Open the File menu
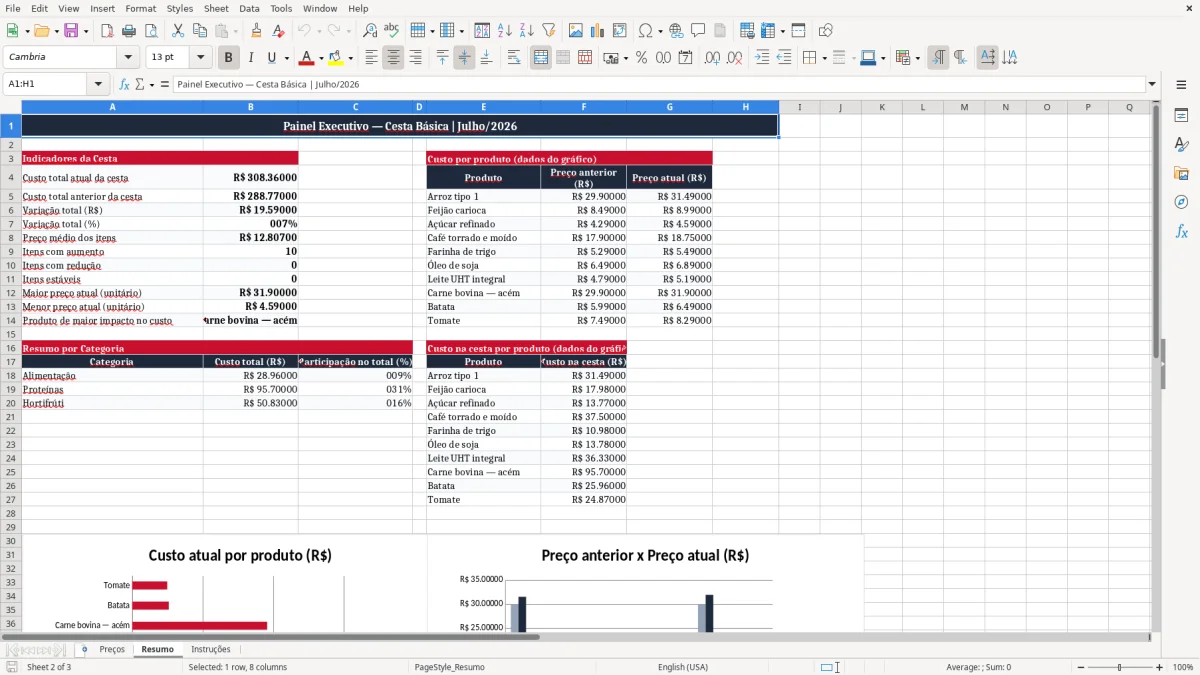1200x675 pixels. click(x=13, y=8)
